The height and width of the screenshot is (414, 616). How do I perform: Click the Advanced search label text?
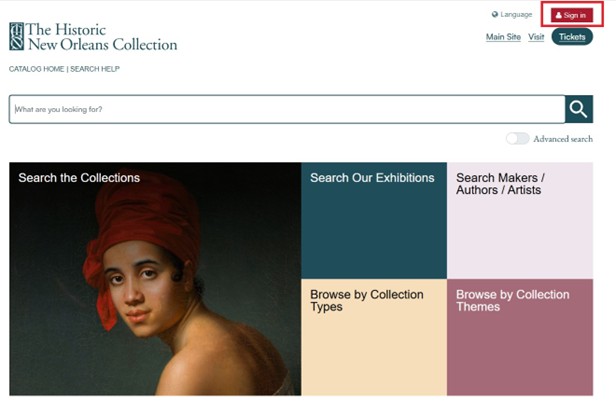click(563, 139)
